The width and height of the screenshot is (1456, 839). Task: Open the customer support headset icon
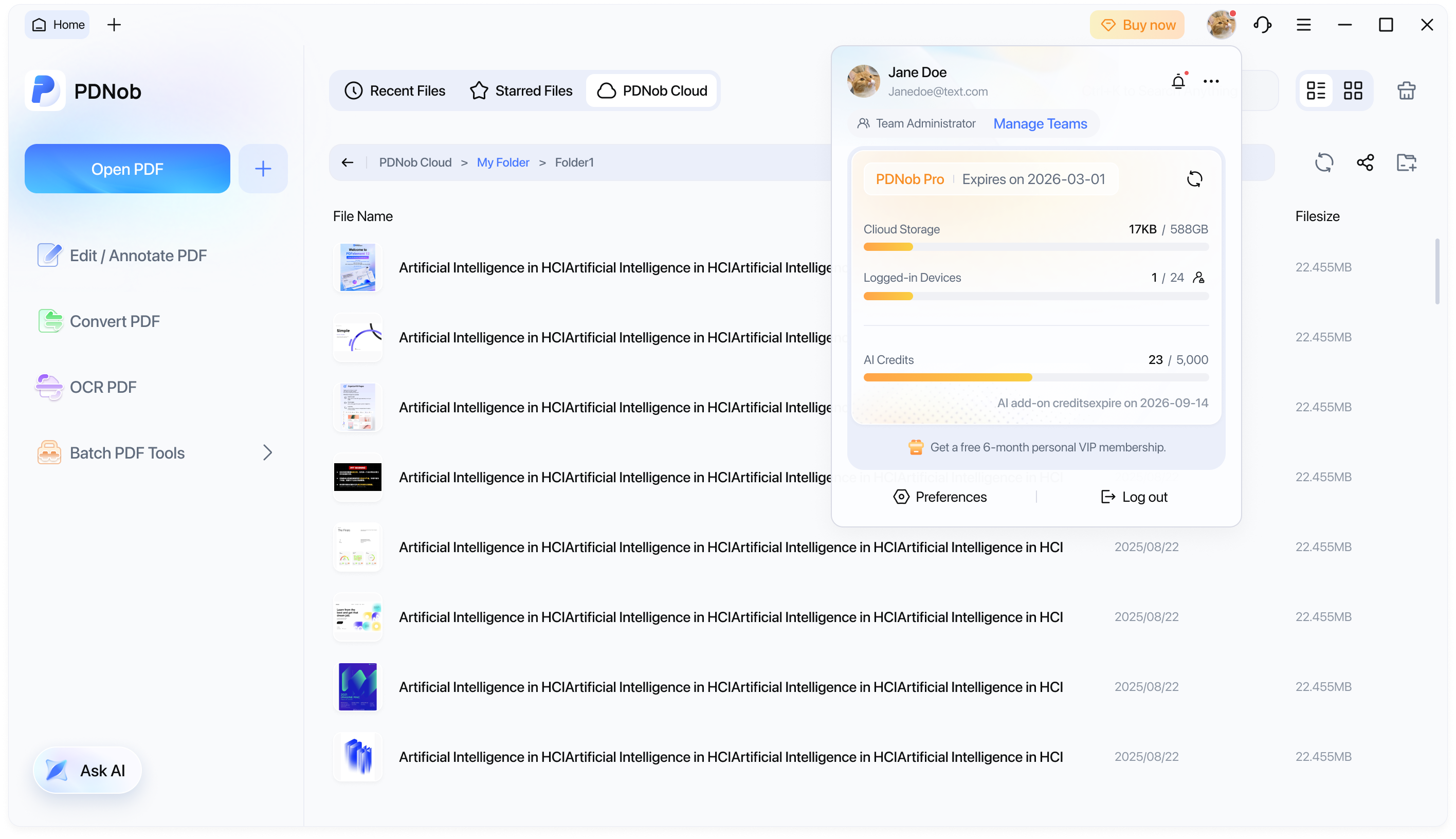click(x=1262, y=25)
